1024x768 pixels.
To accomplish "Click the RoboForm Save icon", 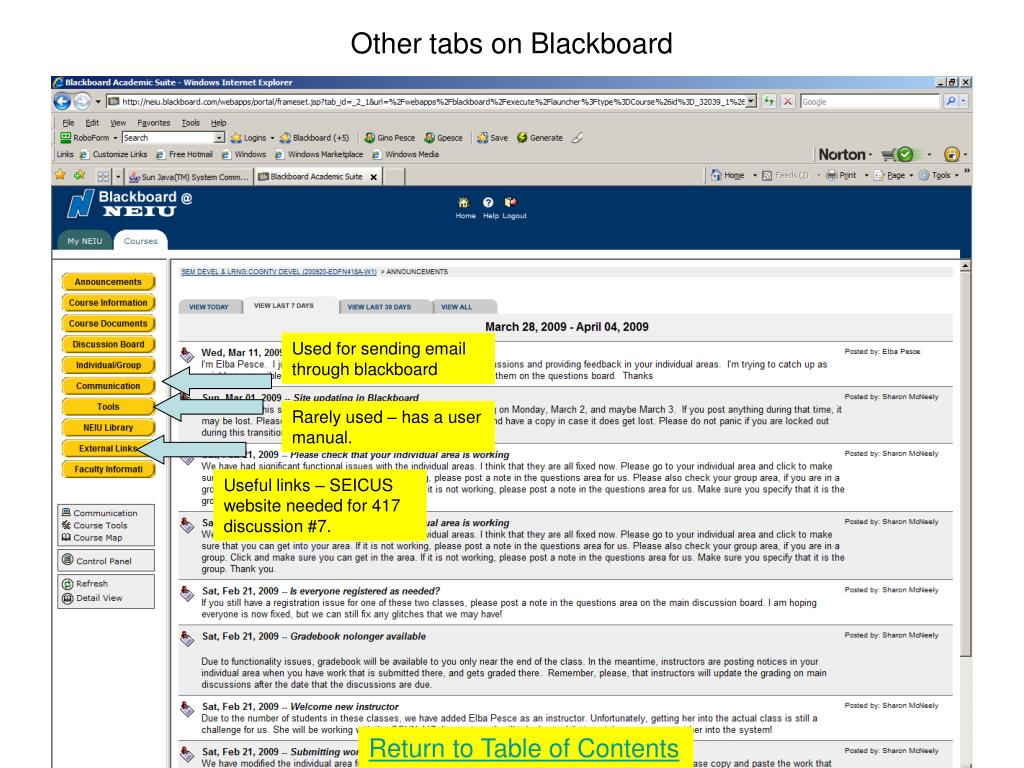I will pos(483,138).
